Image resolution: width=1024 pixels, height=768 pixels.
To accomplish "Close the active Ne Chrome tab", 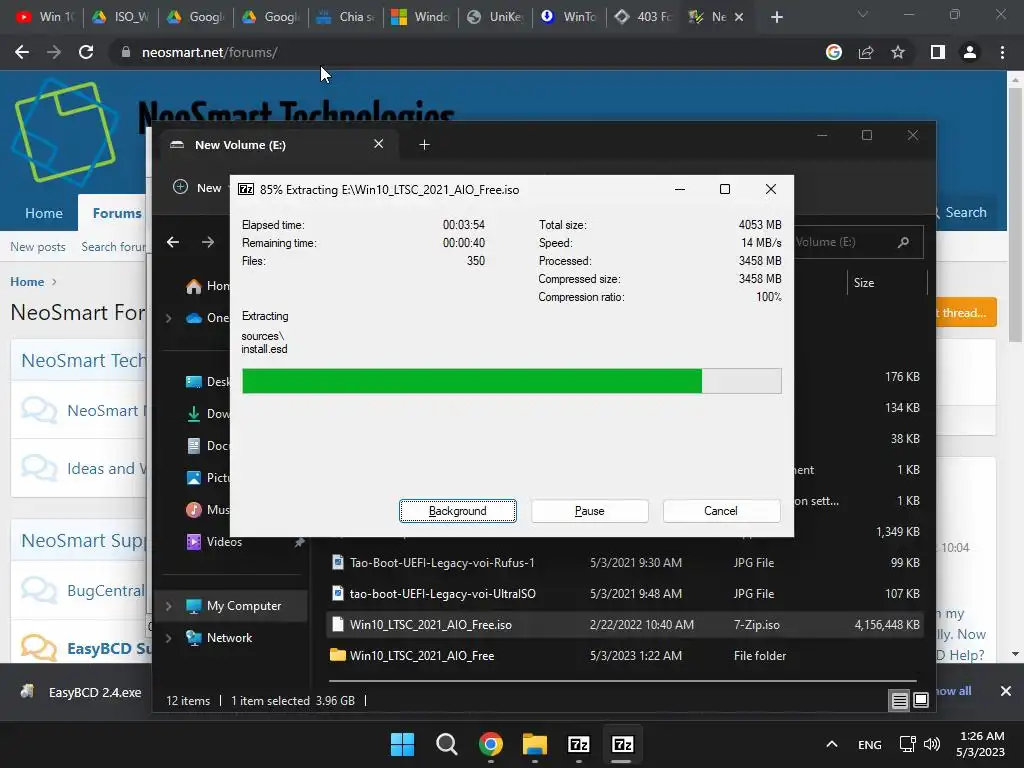I will (739, 17).
